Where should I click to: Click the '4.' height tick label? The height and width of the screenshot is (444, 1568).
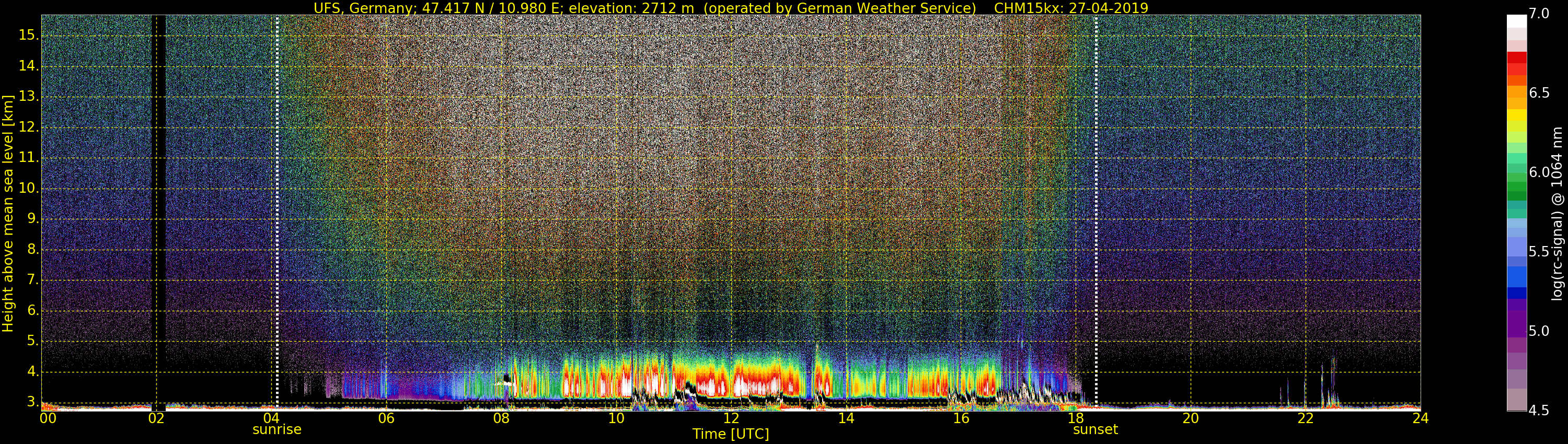tap(32, 371)
